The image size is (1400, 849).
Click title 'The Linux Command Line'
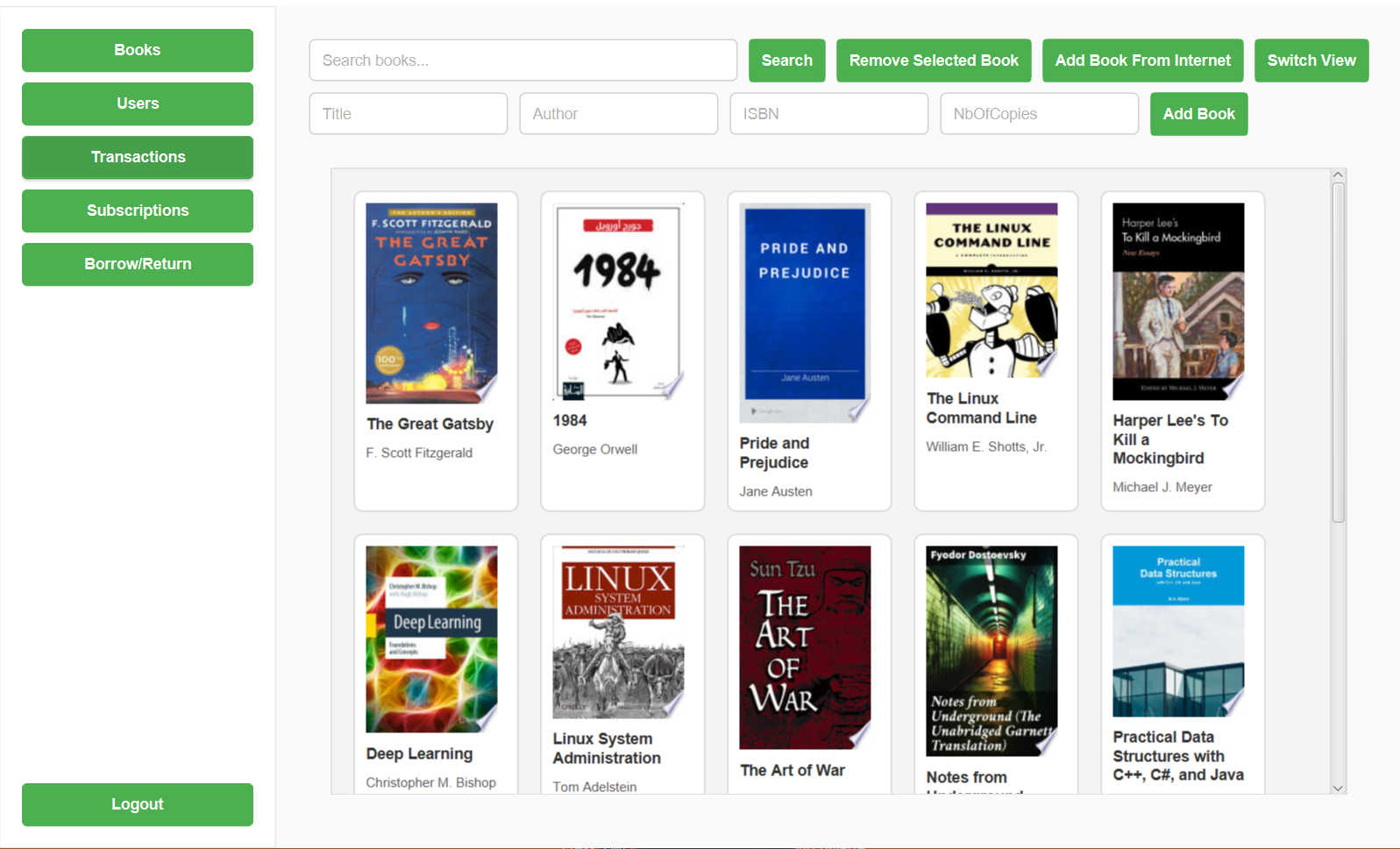[981, 408]
